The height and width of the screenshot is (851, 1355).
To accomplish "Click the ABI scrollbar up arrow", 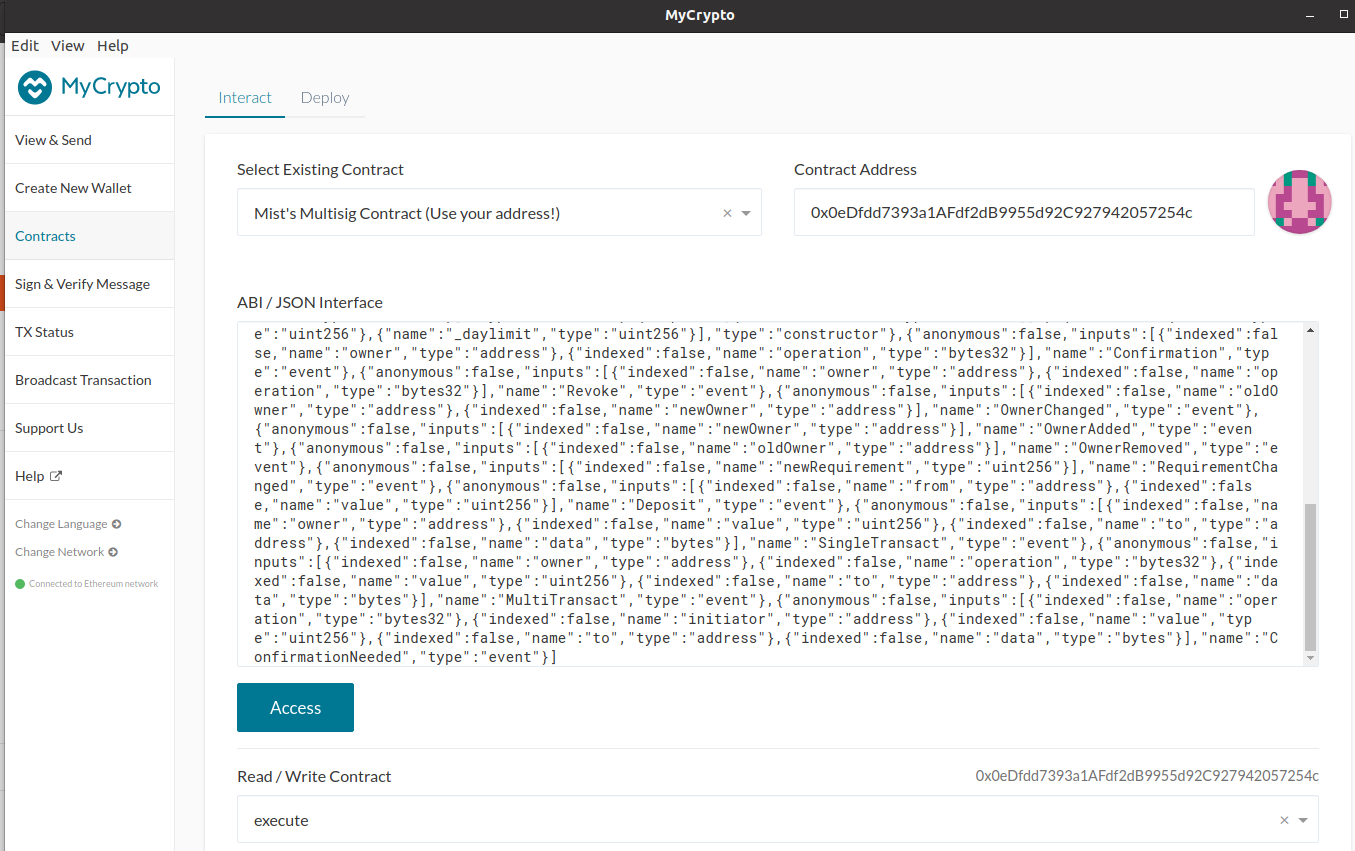I will [x=1311, y=330].
